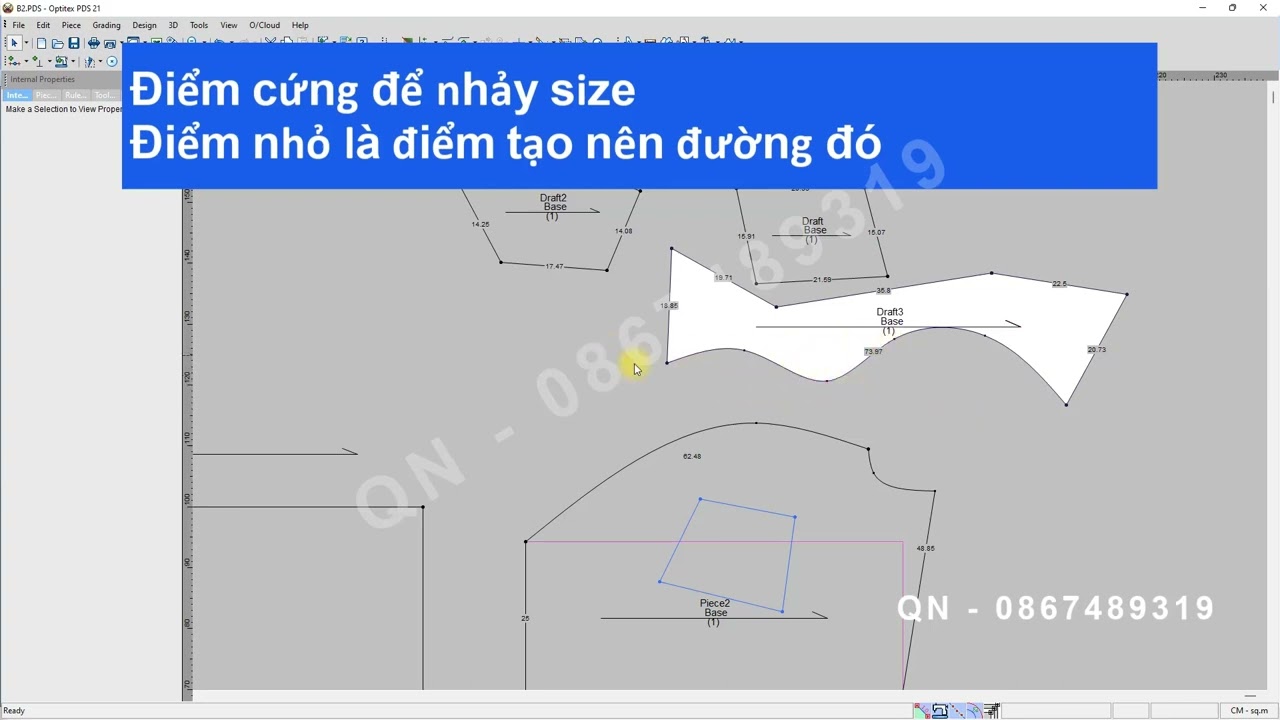The image size is (1280, 720).
Task: Switch to the Piec... tab
Action: pyautogui.click(x=46, y=95)
